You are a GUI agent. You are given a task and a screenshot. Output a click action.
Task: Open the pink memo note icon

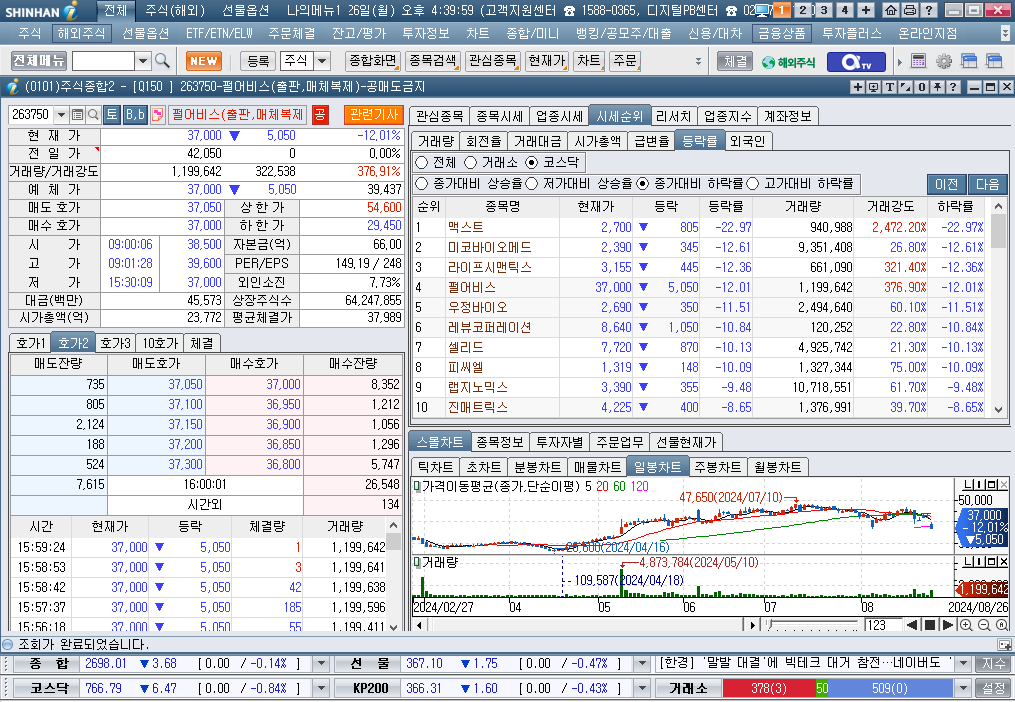tap(157, 115)
